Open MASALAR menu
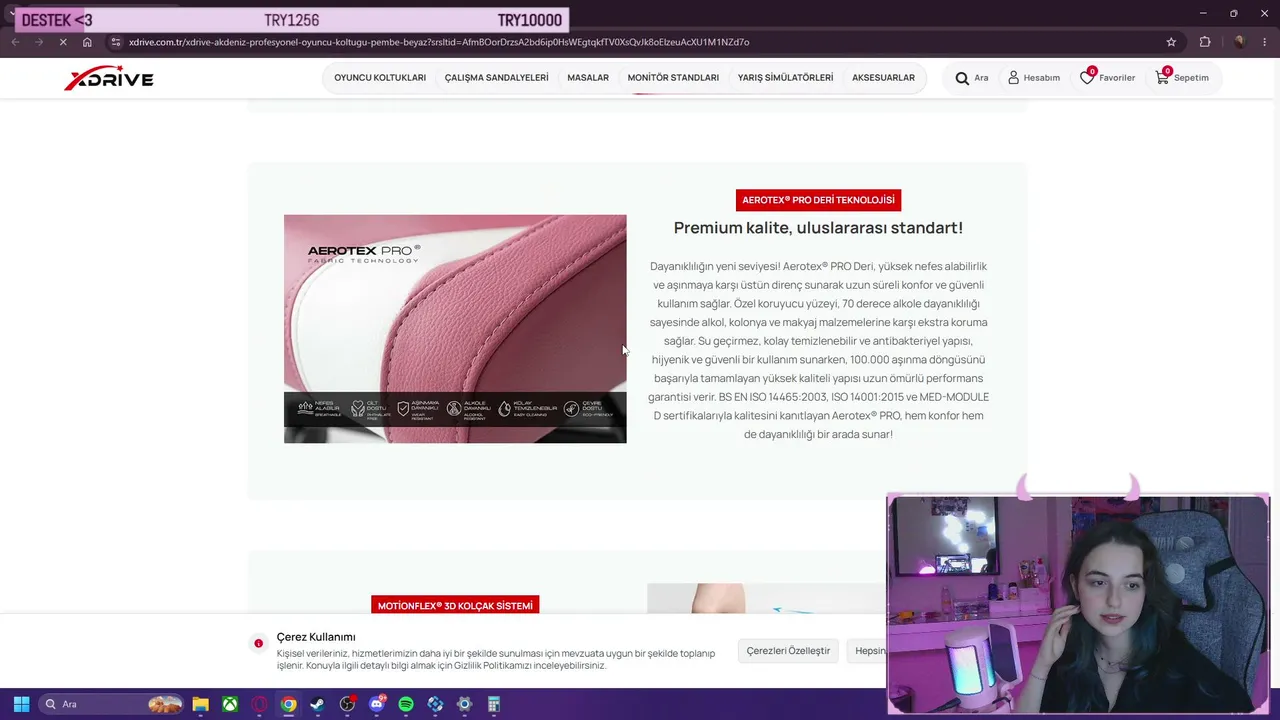The height and width of the screenshot is (720, 1280). coord(588,78)
